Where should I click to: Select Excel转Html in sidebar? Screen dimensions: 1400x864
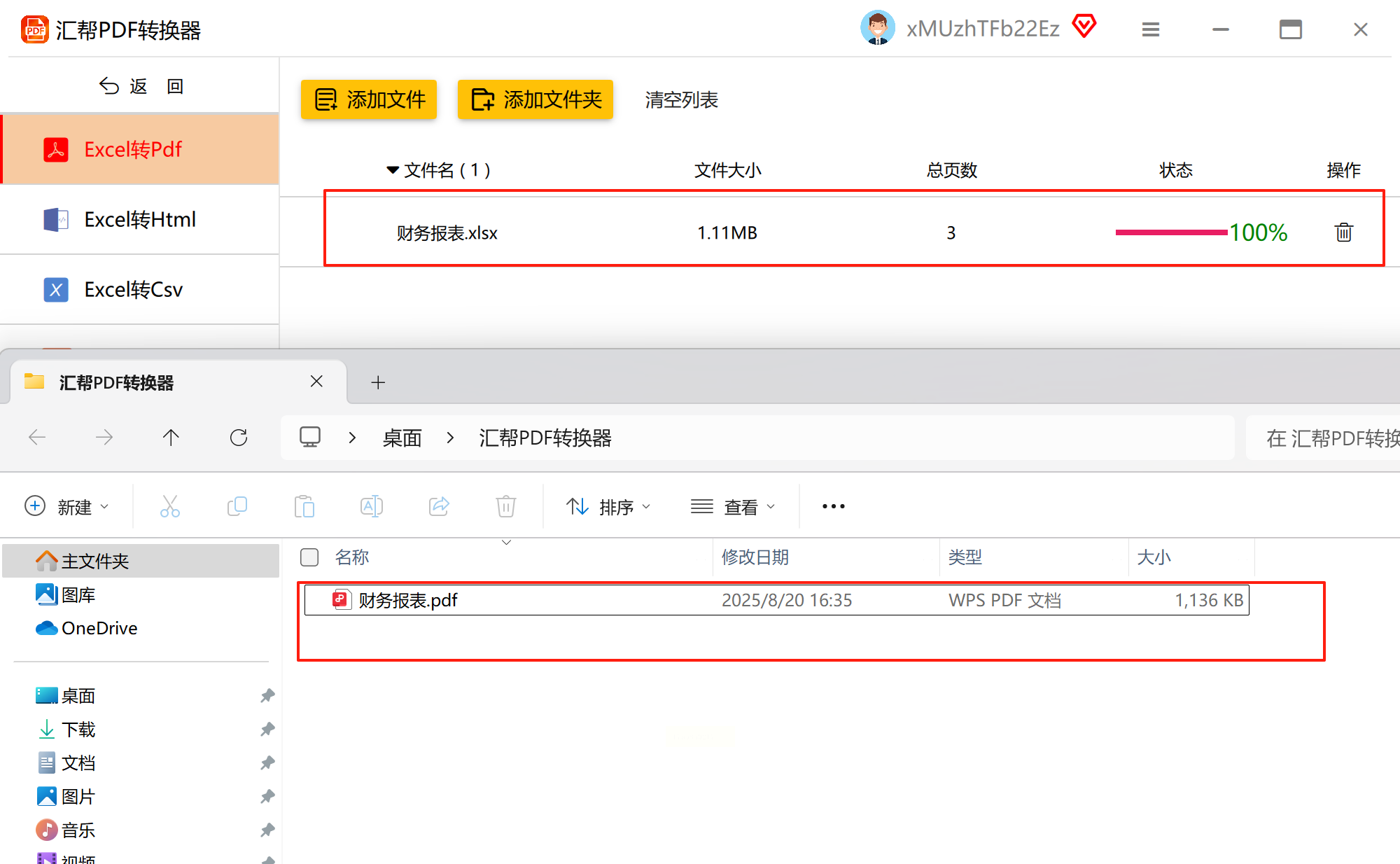[x=140, y=220]
